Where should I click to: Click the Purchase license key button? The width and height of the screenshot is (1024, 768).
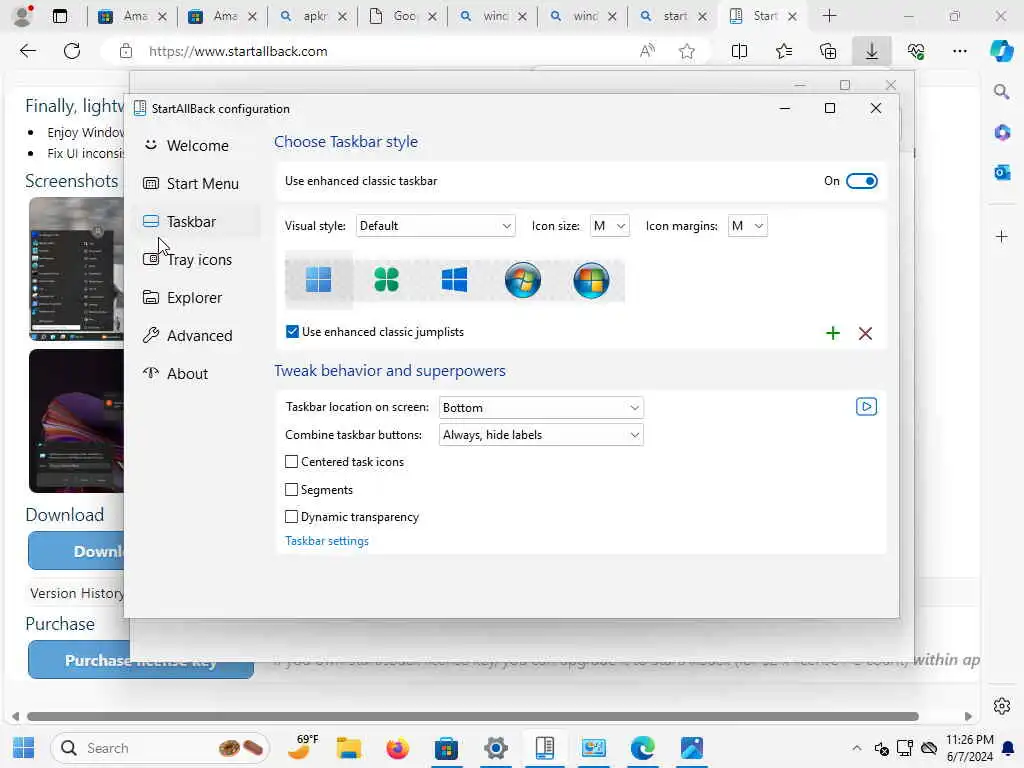(140, 660)
